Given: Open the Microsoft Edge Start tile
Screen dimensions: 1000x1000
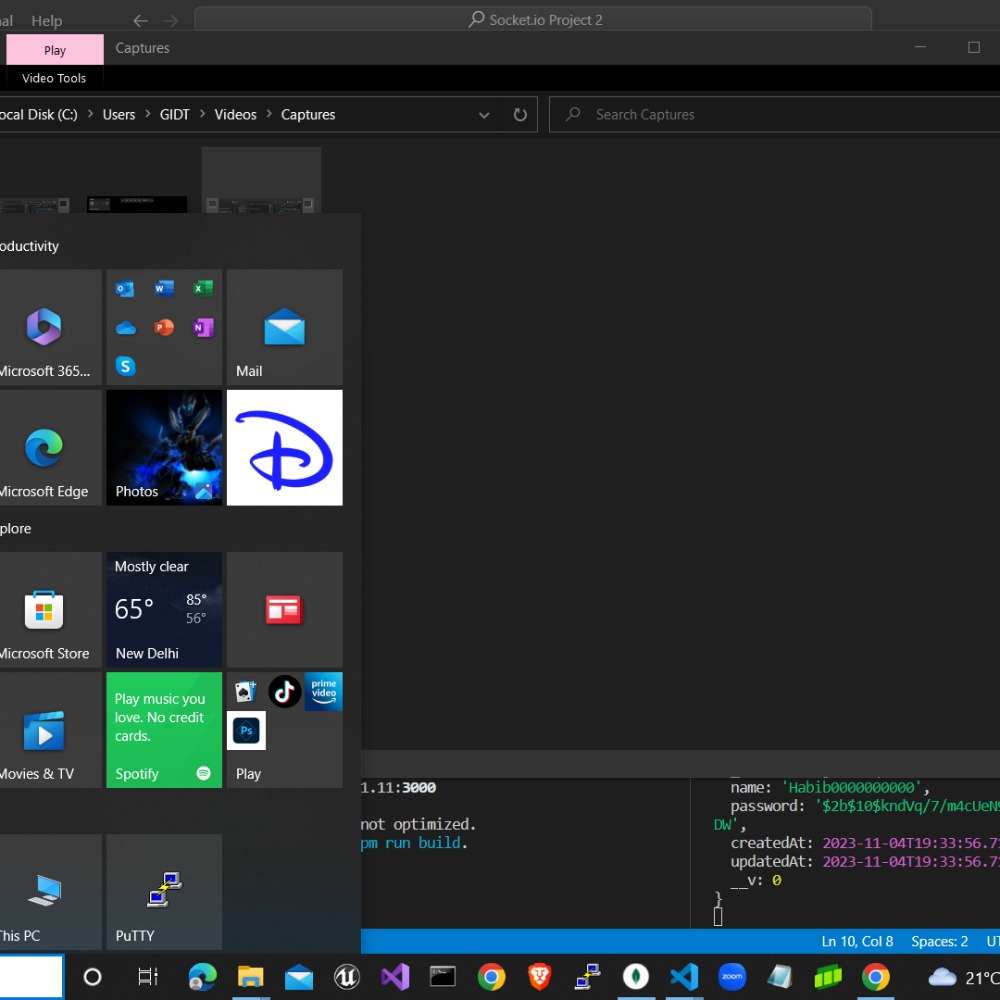Looking at the screenshot, I should pos(50,448).
